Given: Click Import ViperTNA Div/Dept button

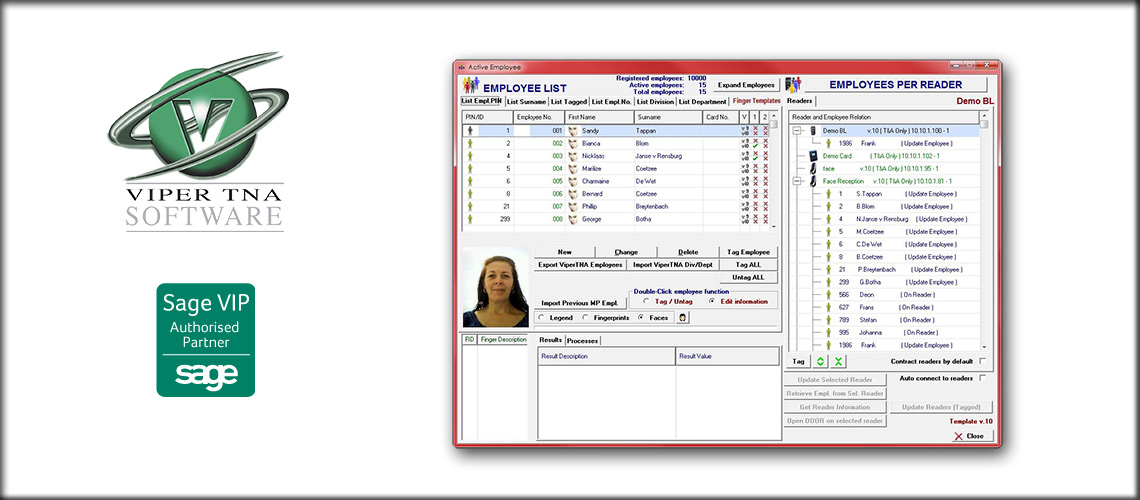Looking at the screenshot, I should coord(673,265).
